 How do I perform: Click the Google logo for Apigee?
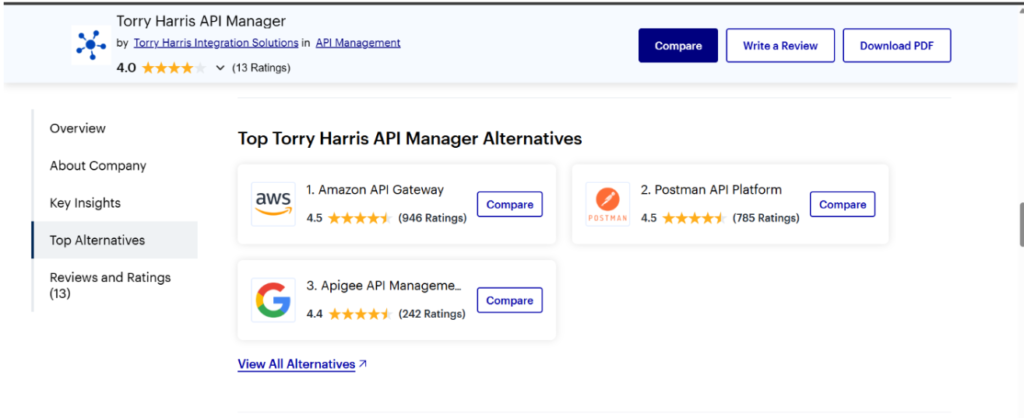(273, 300)
